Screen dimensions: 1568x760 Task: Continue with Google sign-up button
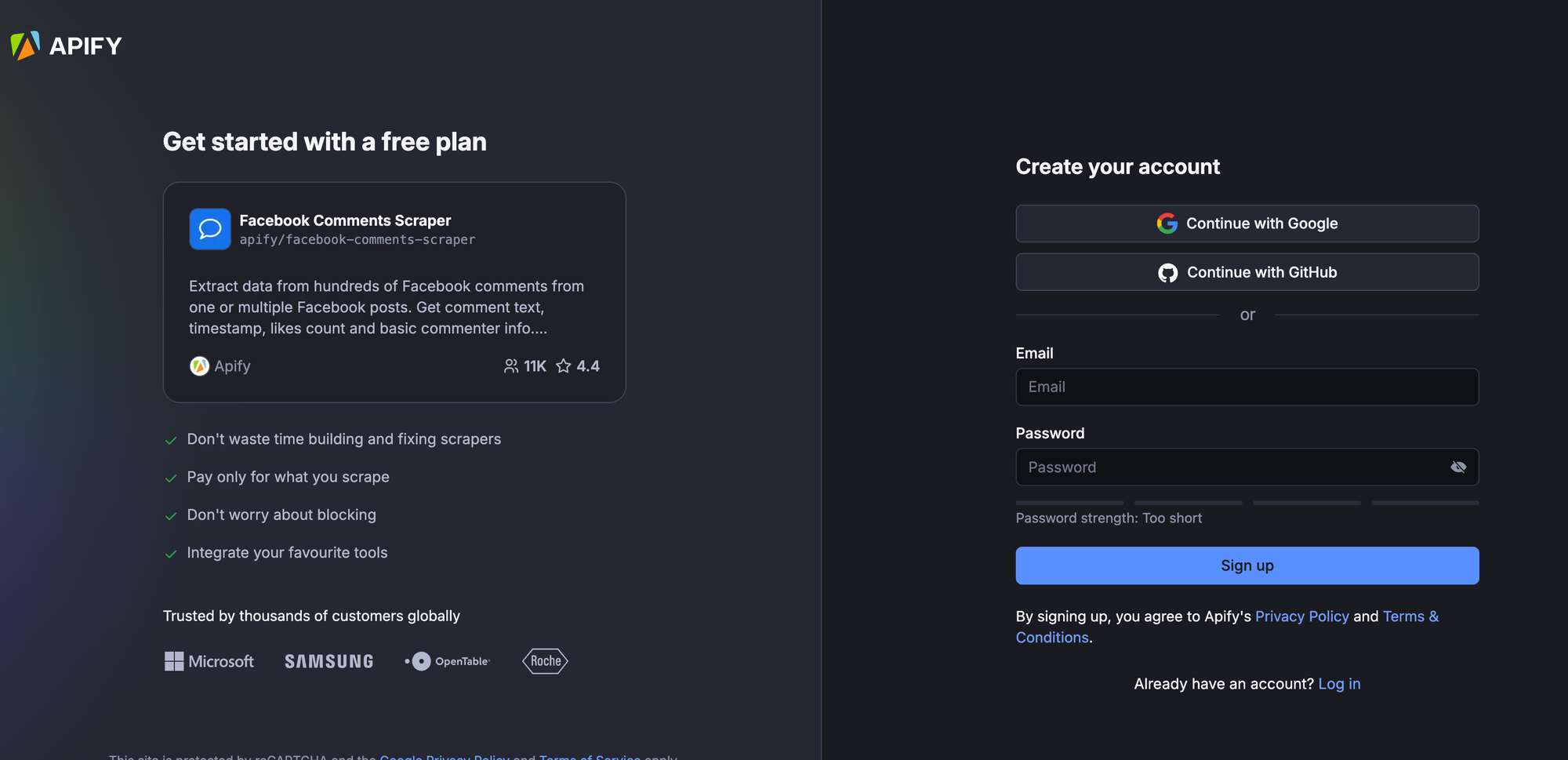[x=1247, y=224]
